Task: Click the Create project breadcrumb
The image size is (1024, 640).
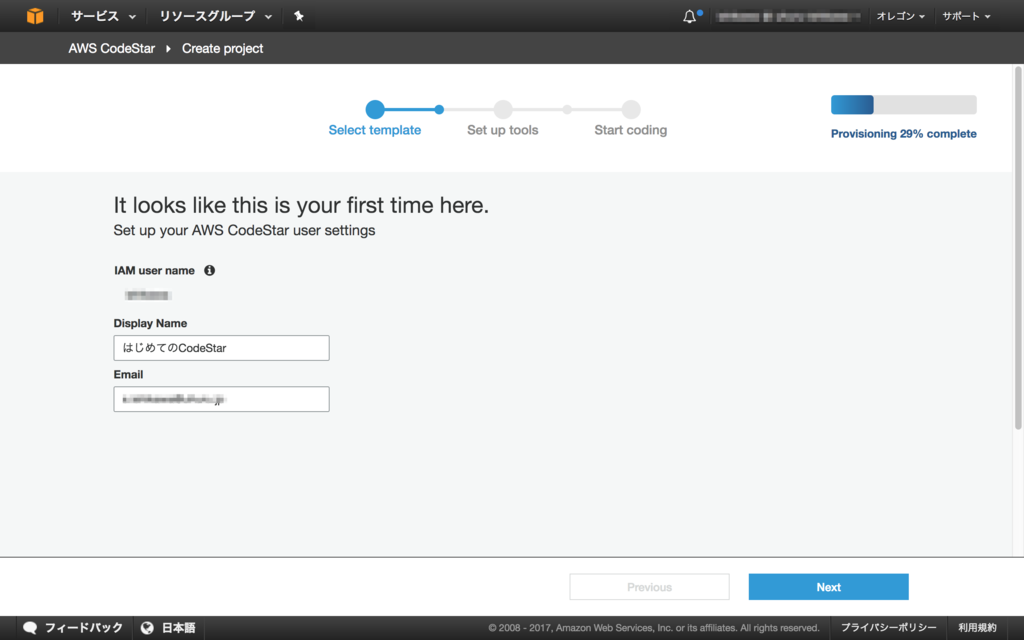Action: click(222, 48)
